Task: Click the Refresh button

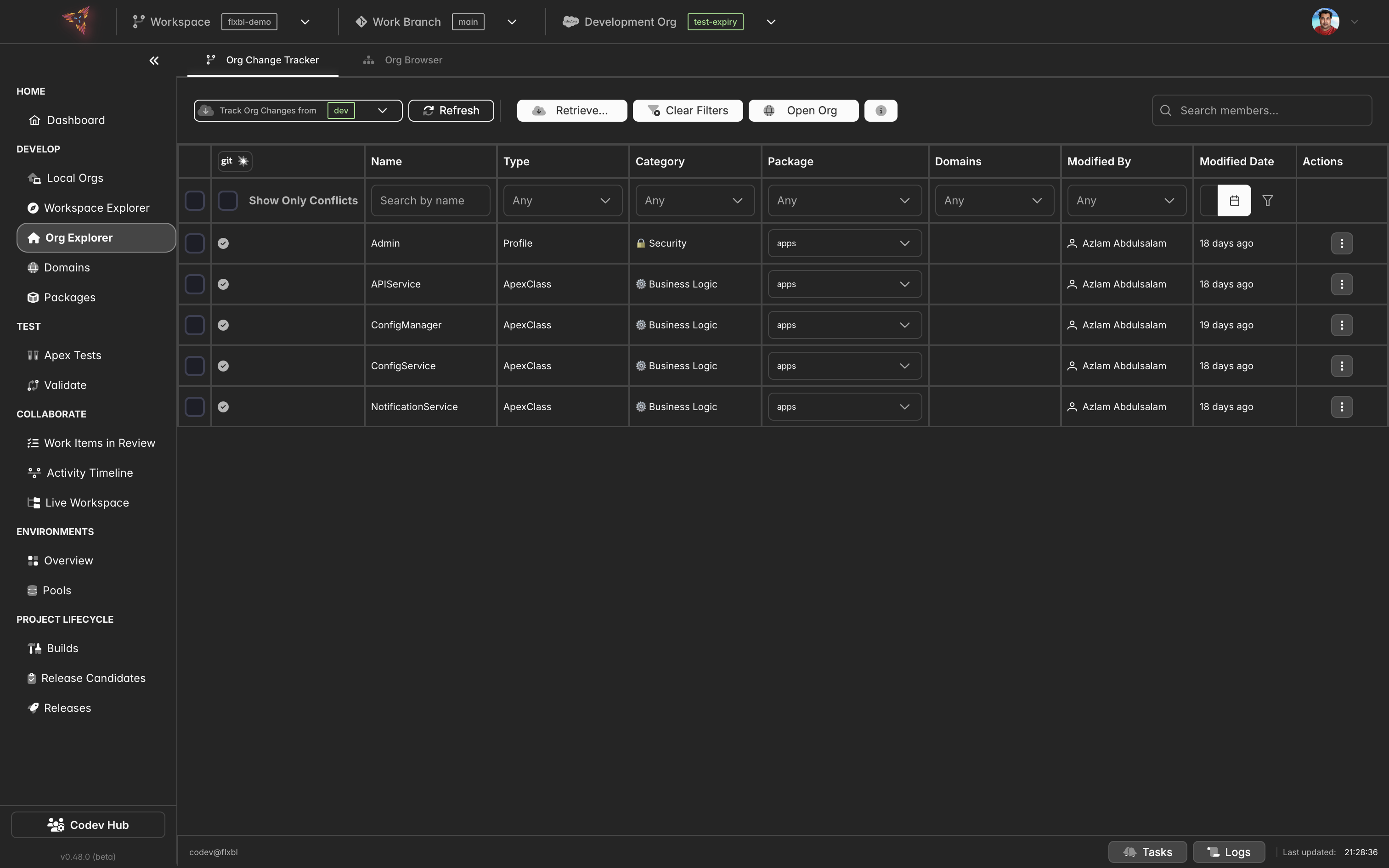Action: (x=451, y=110)
